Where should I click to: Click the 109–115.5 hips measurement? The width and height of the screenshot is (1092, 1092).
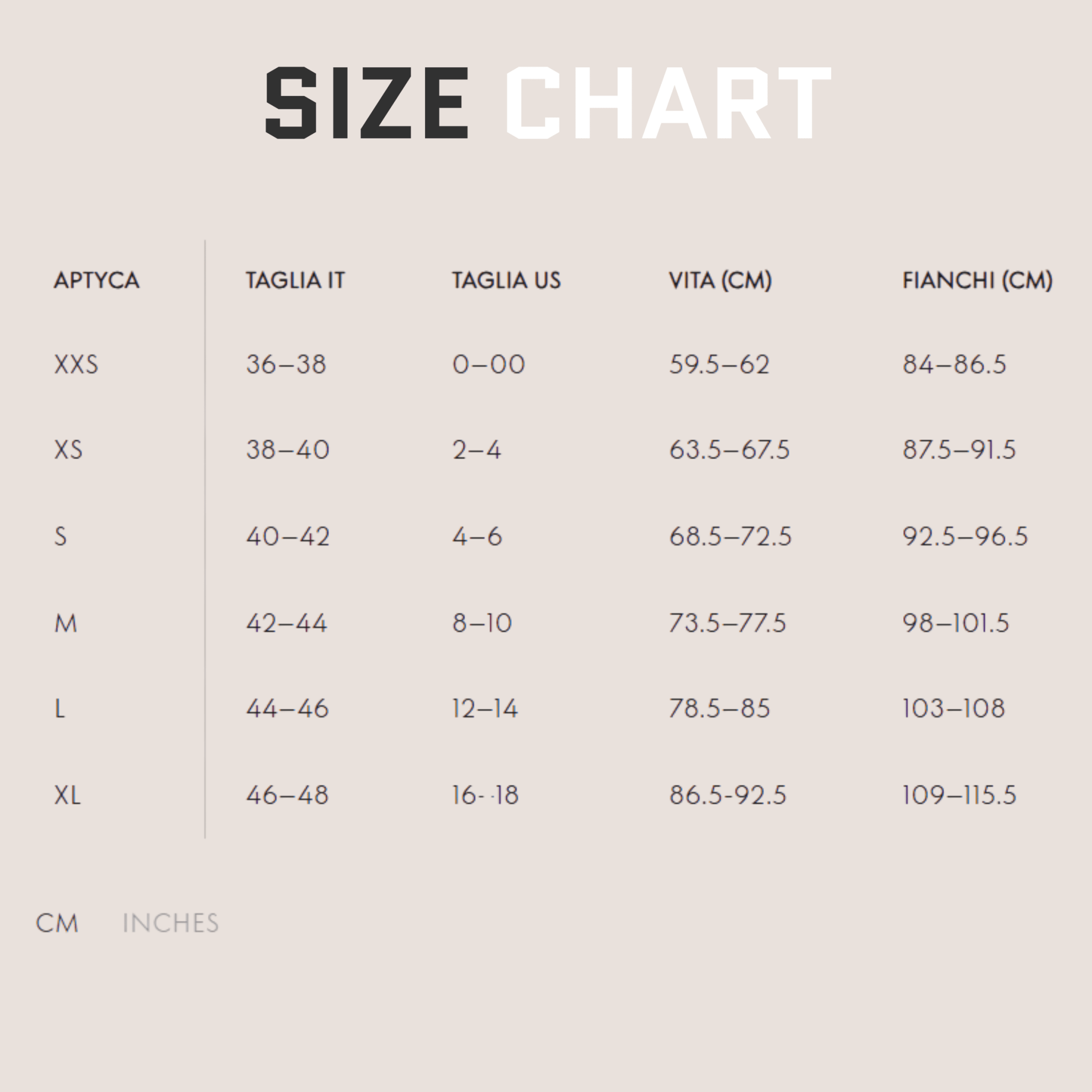click(x=959, y=796)
